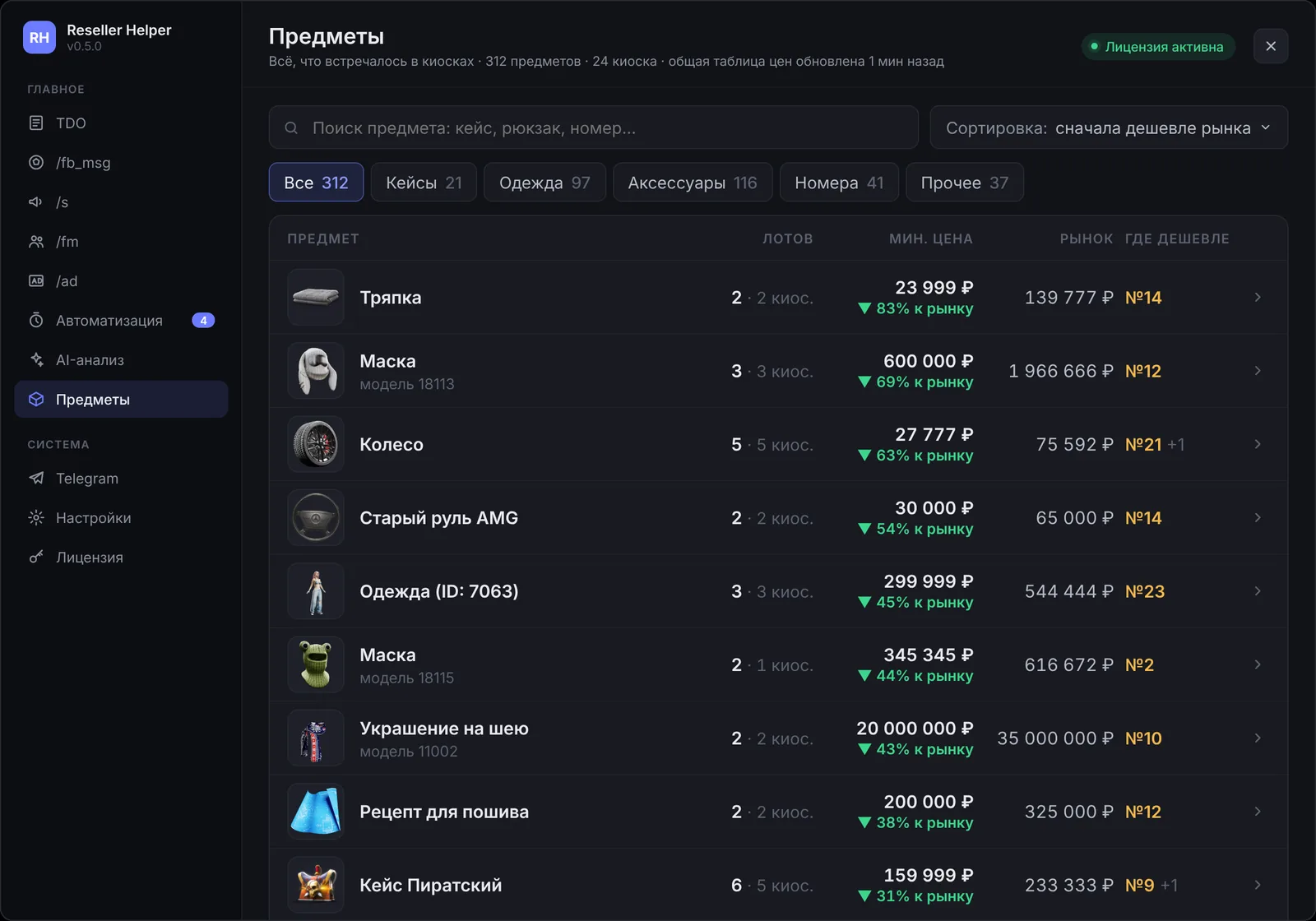This screenshot has width=1316, height=921.
Task: Click the RH app logo
Action: pos(39,37)
